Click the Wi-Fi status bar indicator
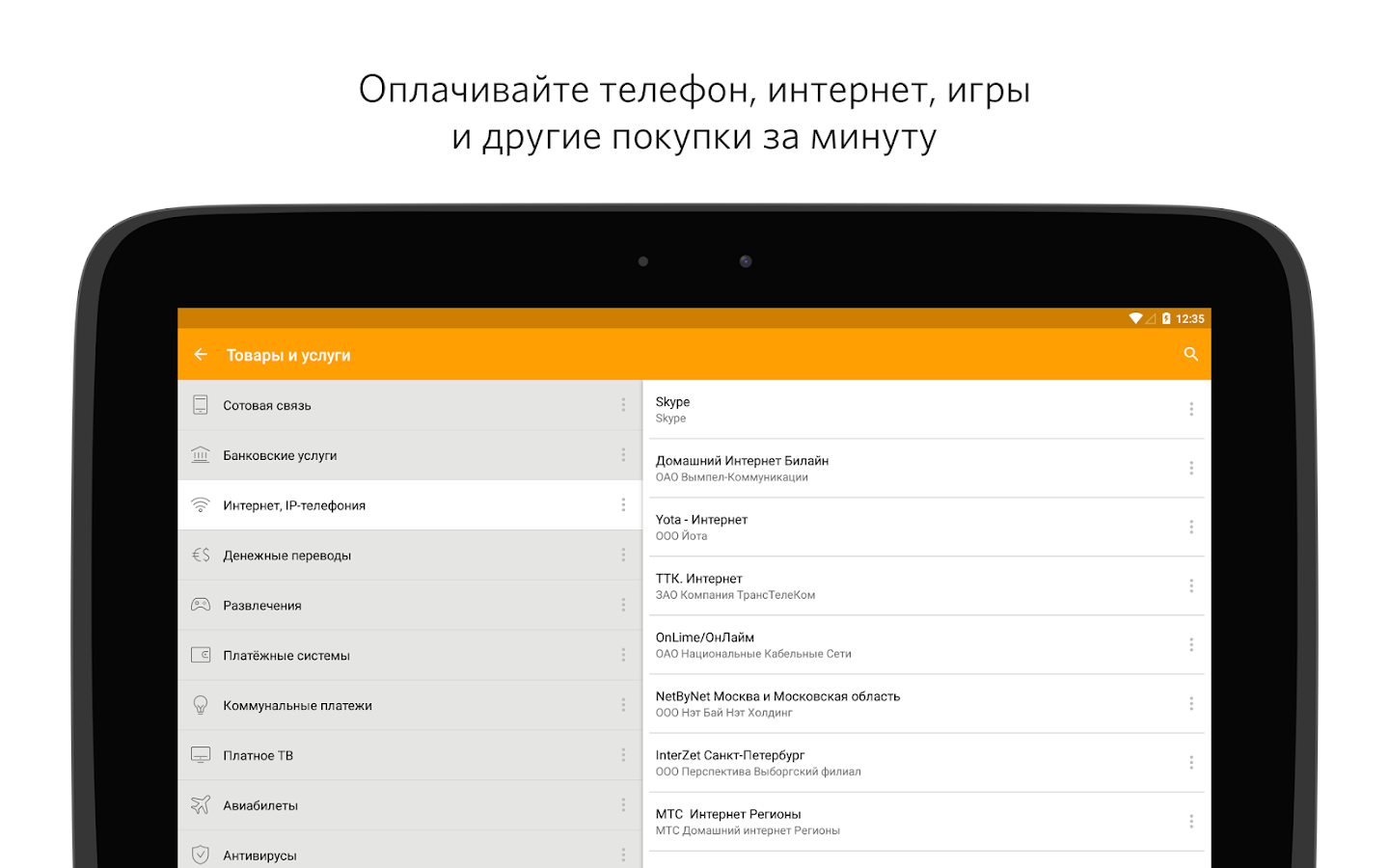 tap(1136, 318)
